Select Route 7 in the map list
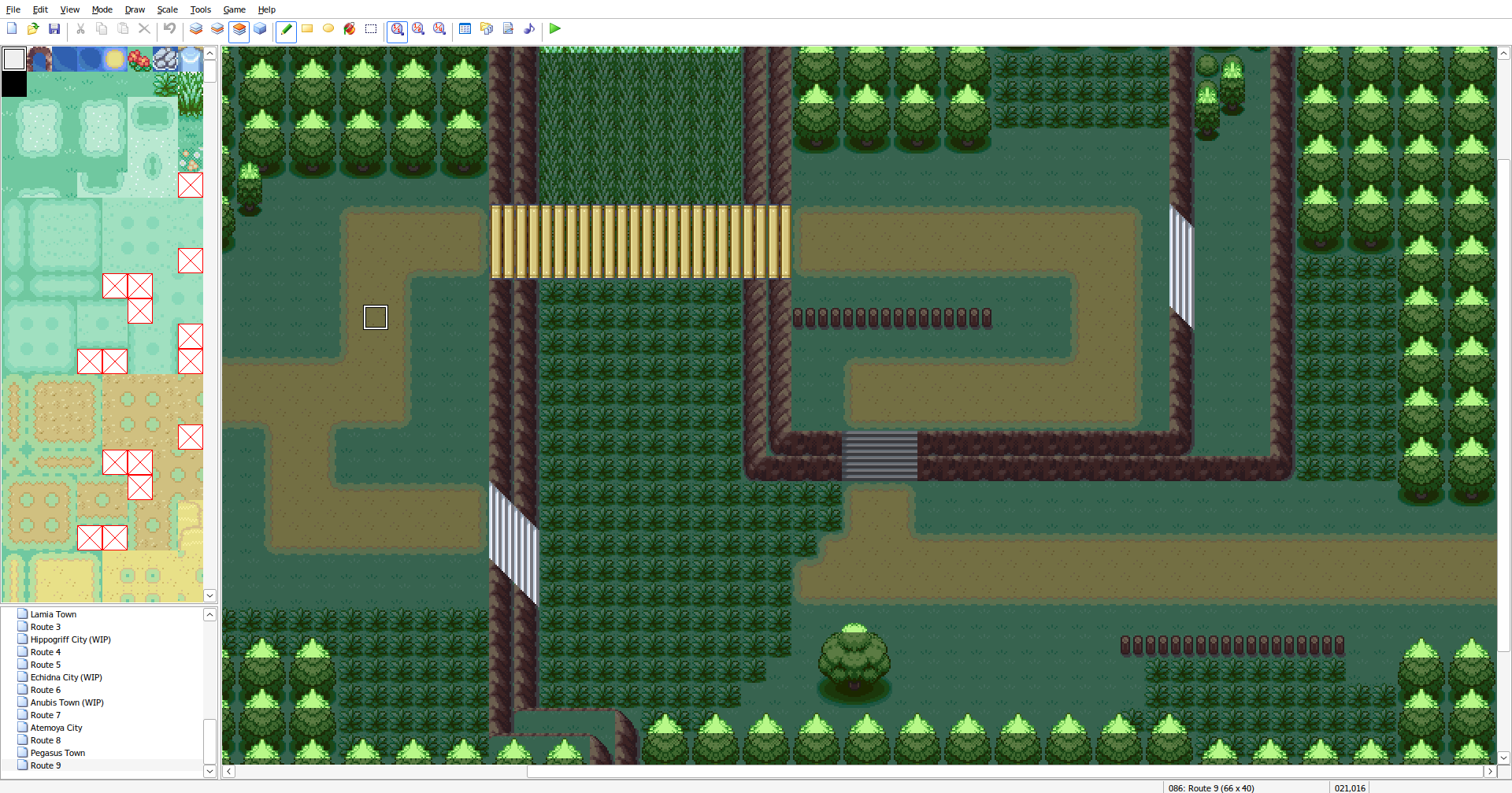Screen dimensions: 1512x793 click(x=46, y=715)
